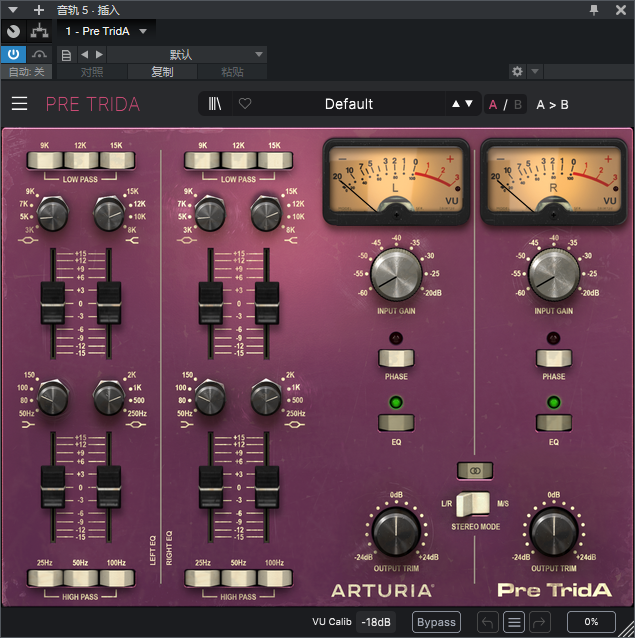Load next host preset arrow
635x638 pixels.
point(99,55)
